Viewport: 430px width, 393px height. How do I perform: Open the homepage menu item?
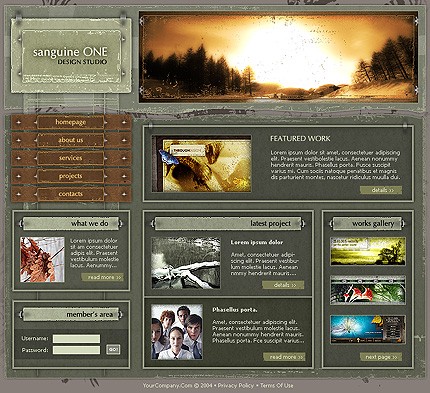pyautogui.click(x=71, y=122)
